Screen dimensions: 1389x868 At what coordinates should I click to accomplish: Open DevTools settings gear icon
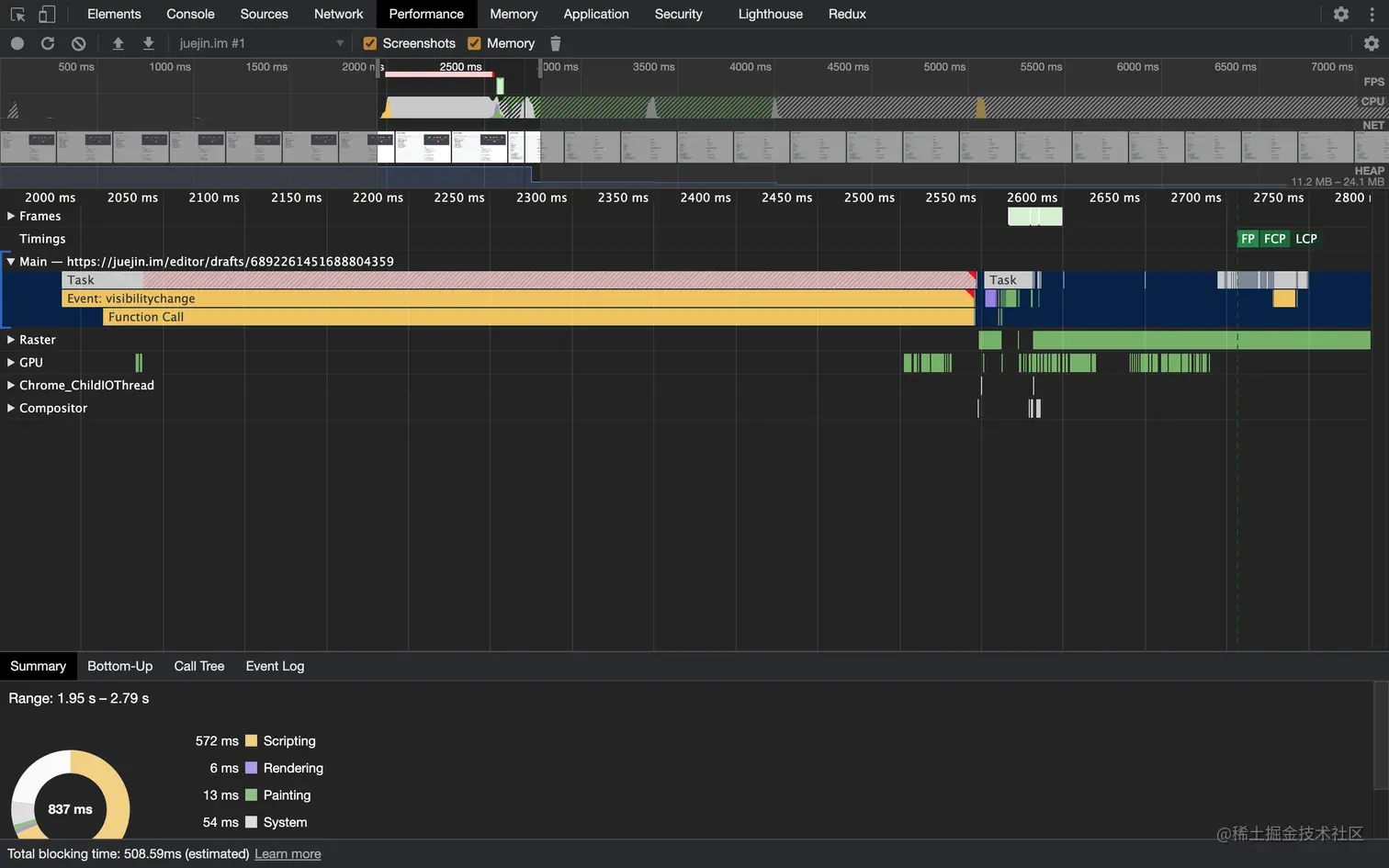pos(1341,14)
